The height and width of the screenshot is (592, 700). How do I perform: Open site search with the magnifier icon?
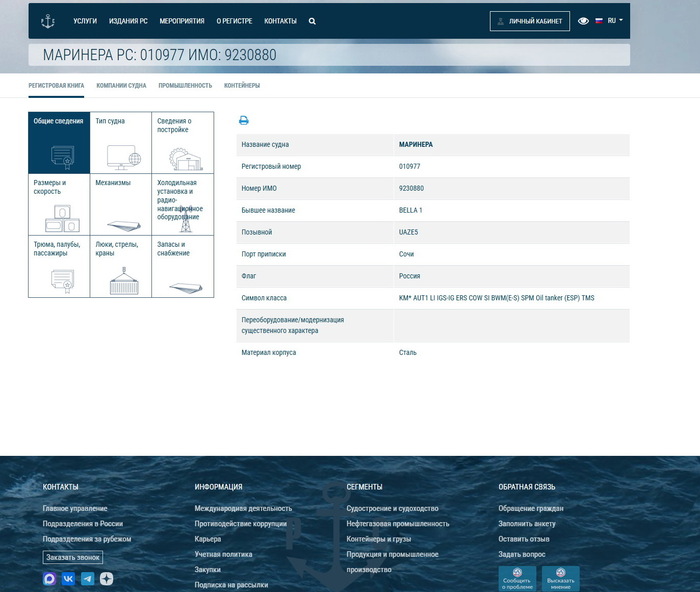pyautogui.click(x=312, y=21)
